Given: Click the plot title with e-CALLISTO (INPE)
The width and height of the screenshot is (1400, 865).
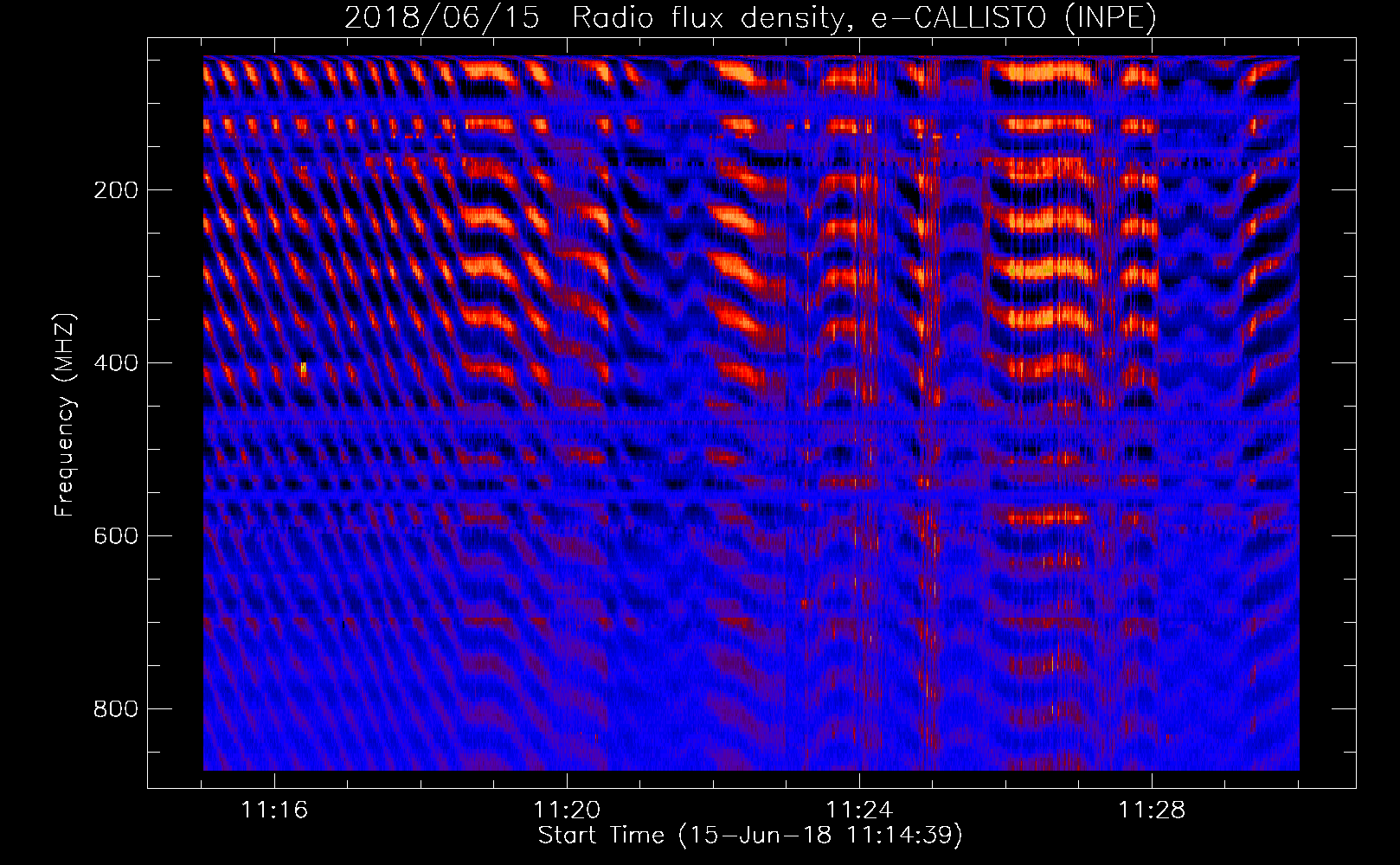Looking at the screenshot, I should (750, 17).
